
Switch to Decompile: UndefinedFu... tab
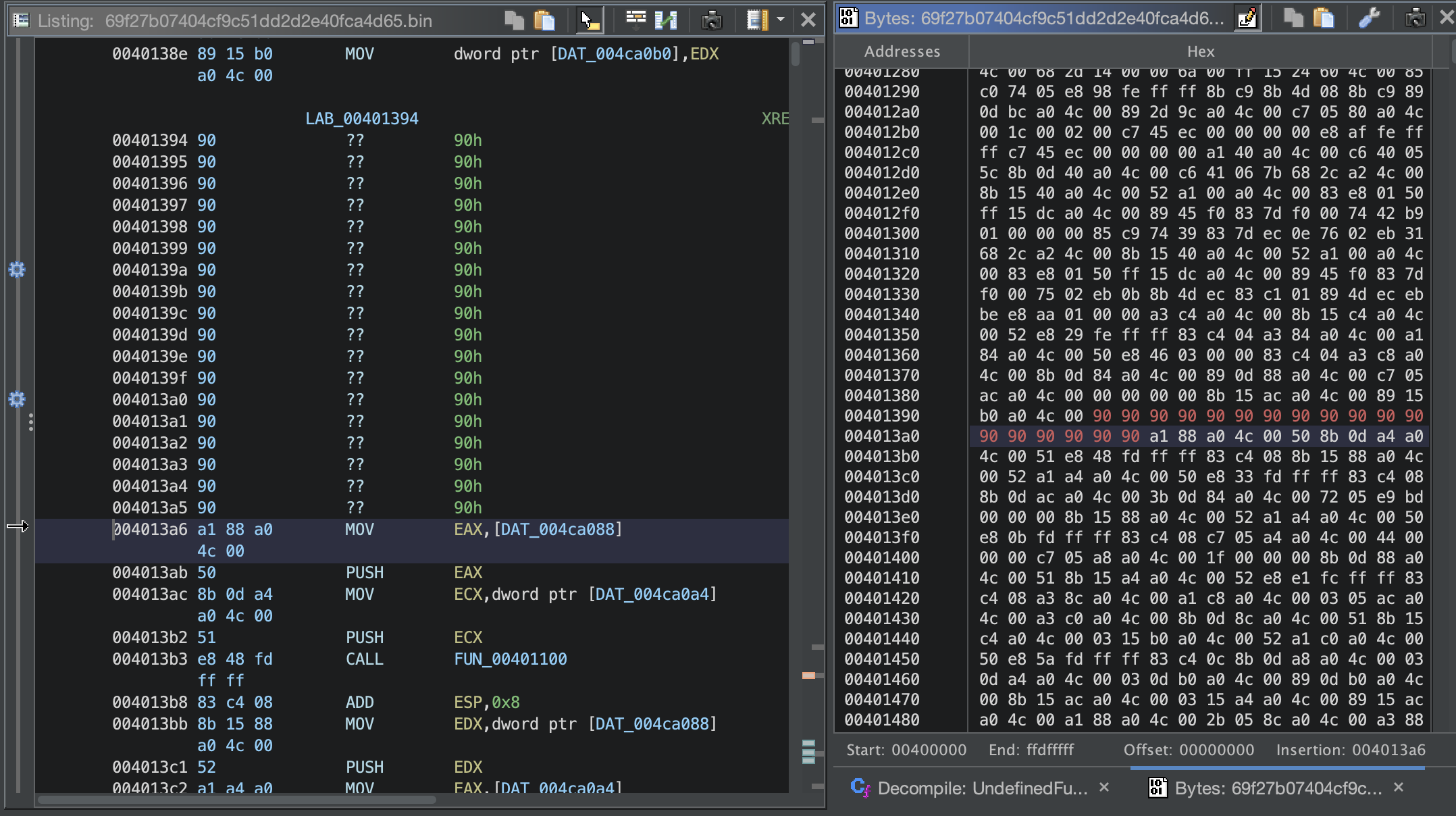(x=983, y=788)
